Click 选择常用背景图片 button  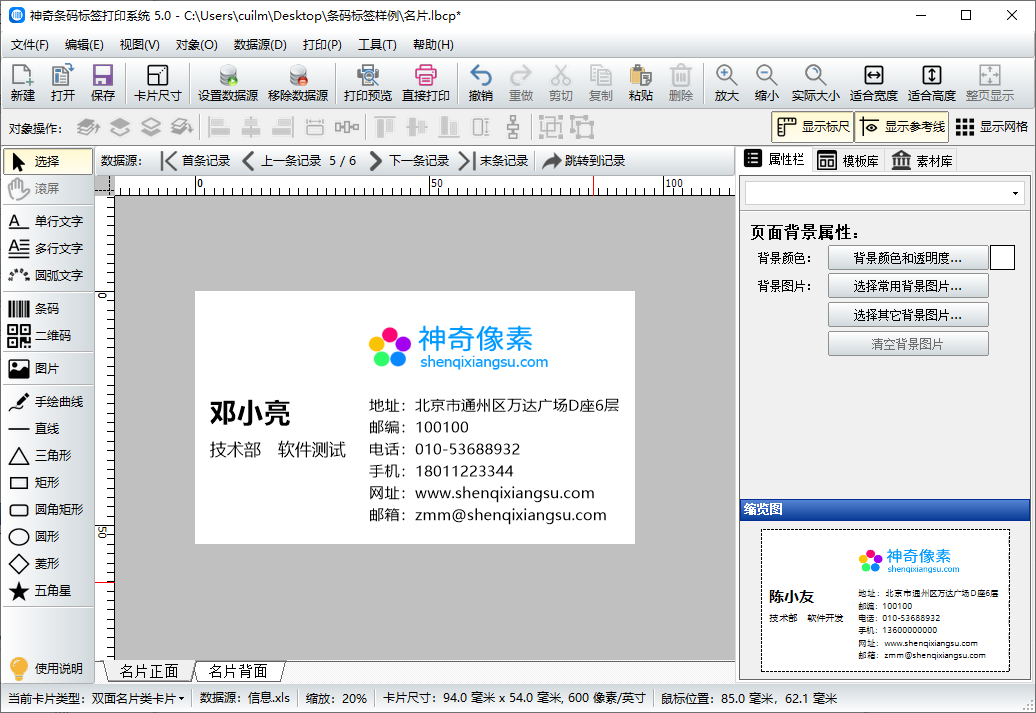click(x=907, y=286)
